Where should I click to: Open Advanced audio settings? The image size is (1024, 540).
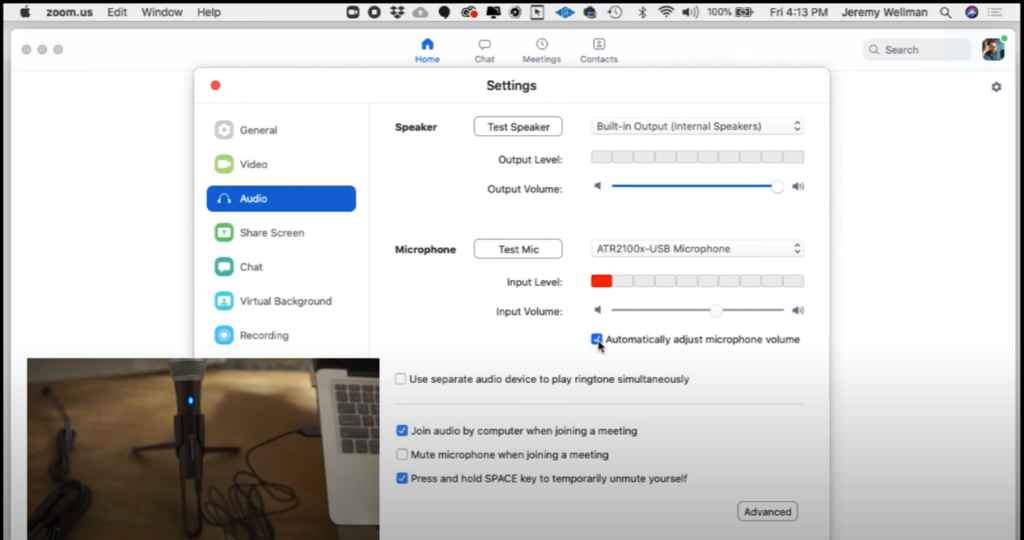pyautogui.click(x=767, y=511)
